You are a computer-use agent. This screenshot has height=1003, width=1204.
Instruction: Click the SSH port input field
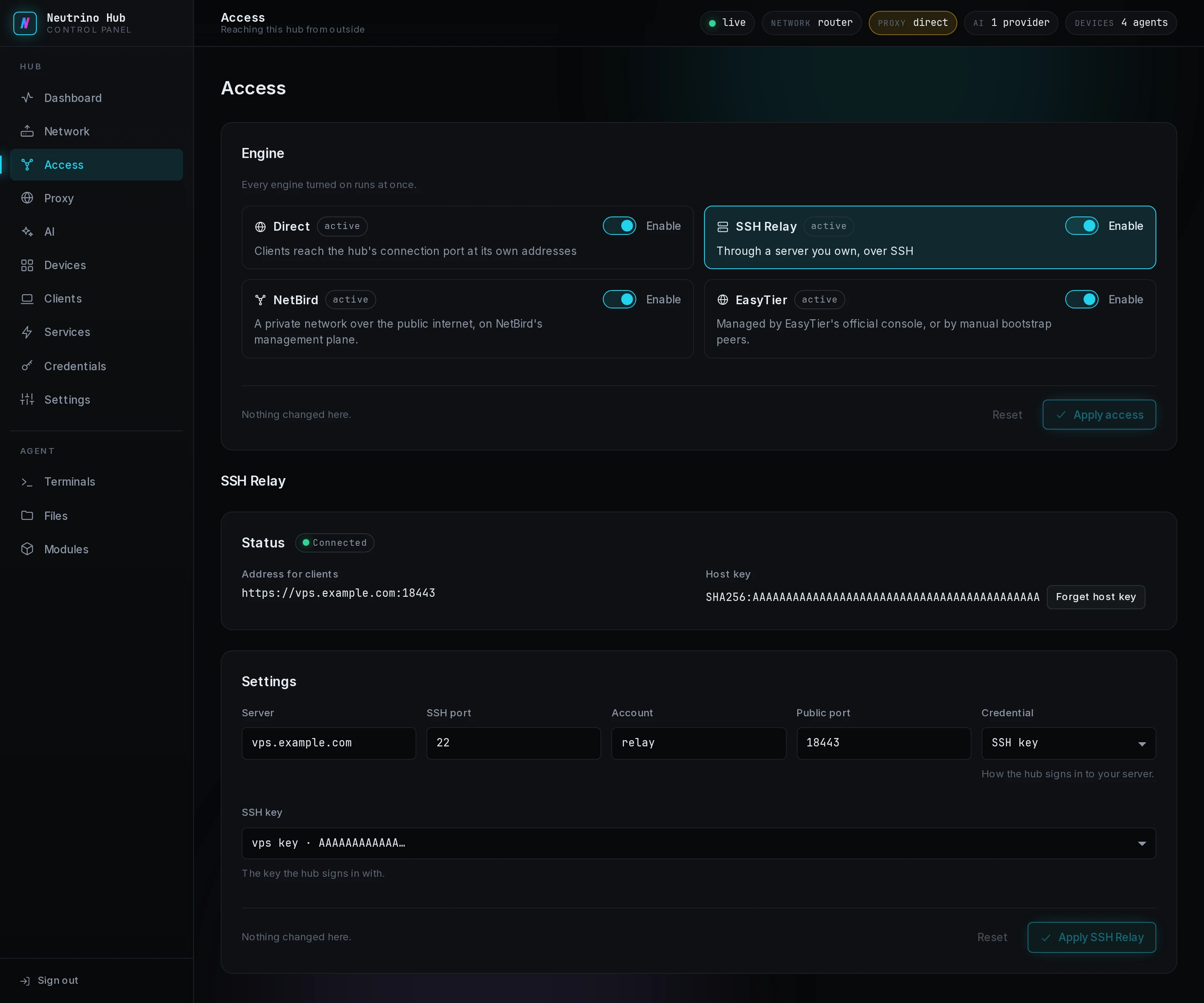tap(513, 743)
